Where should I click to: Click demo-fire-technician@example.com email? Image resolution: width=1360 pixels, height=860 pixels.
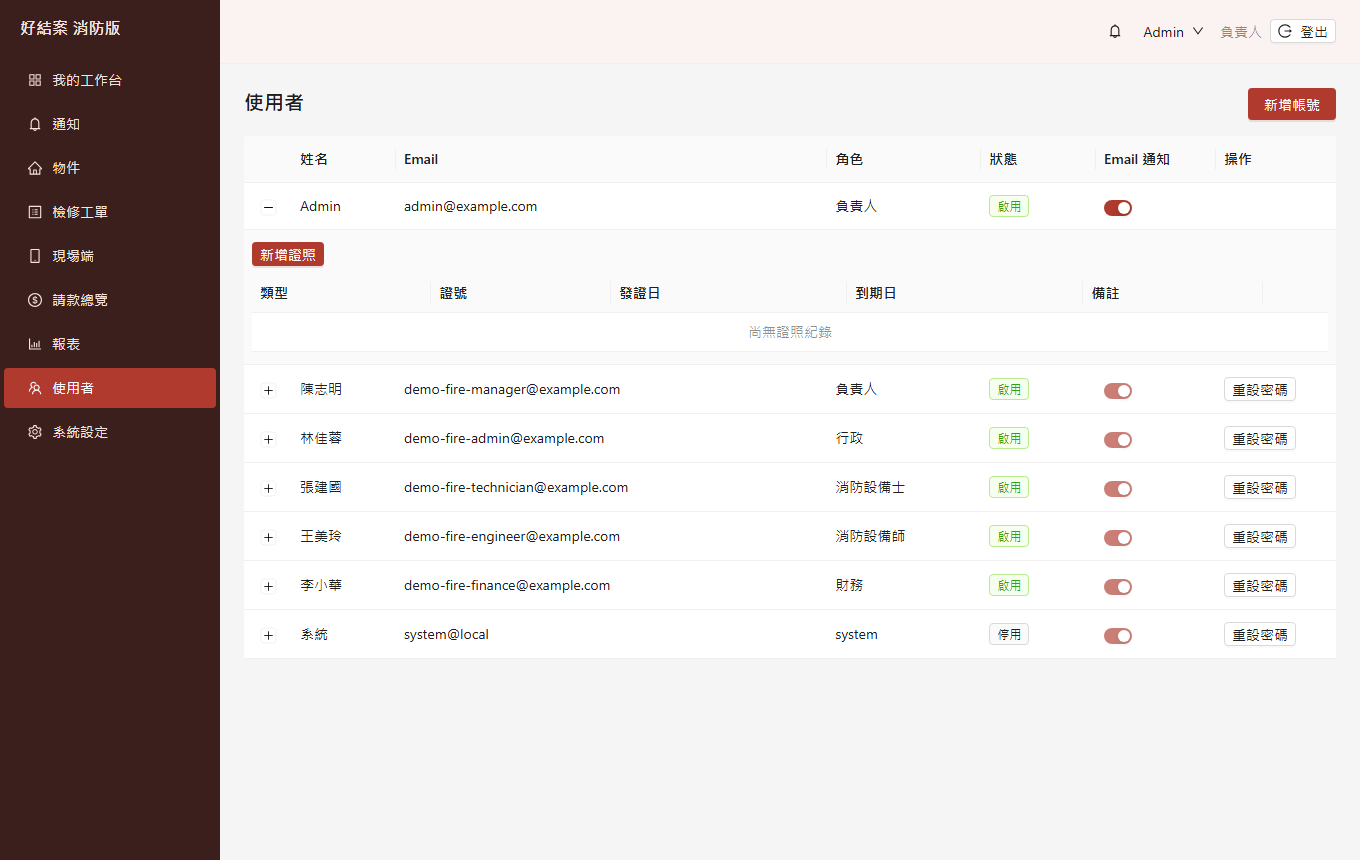(516, 487)
